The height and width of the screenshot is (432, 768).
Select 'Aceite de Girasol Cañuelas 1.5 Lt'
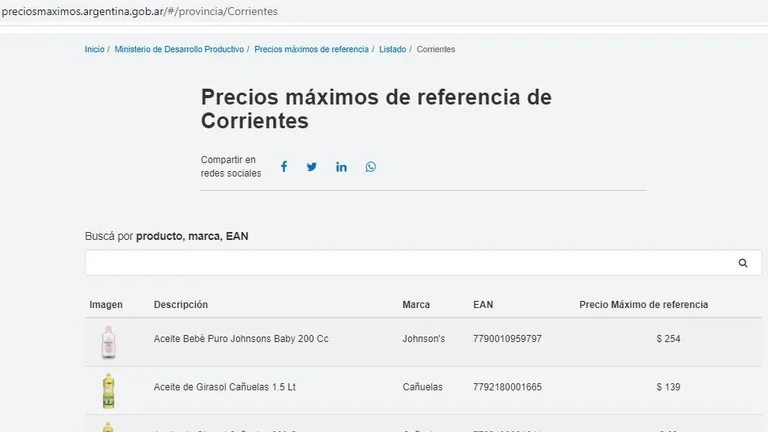pyautogui.click(x=225, y=387)
